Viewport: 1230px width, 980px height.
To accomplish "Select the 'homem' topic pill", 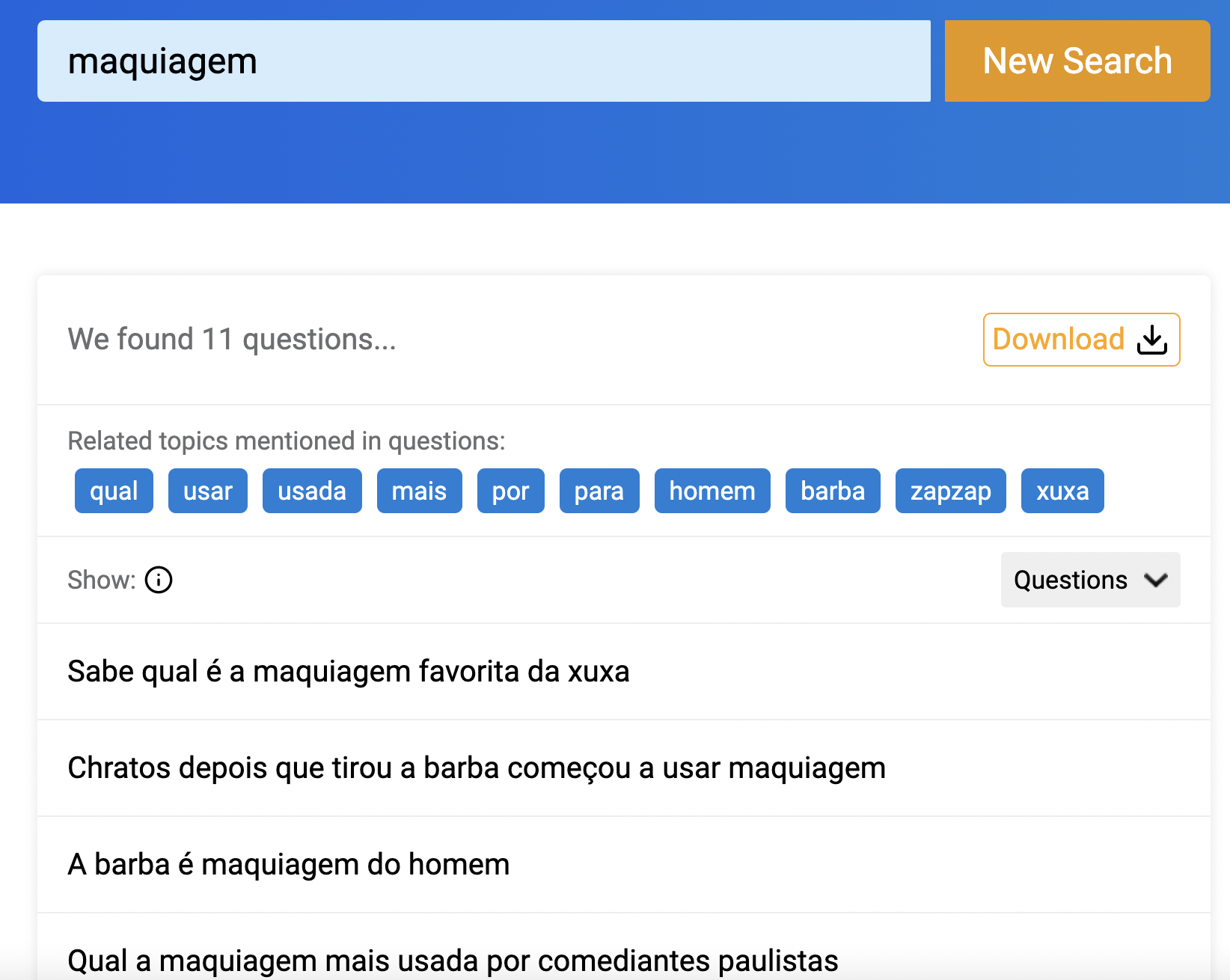I will (x=712, y=491).
